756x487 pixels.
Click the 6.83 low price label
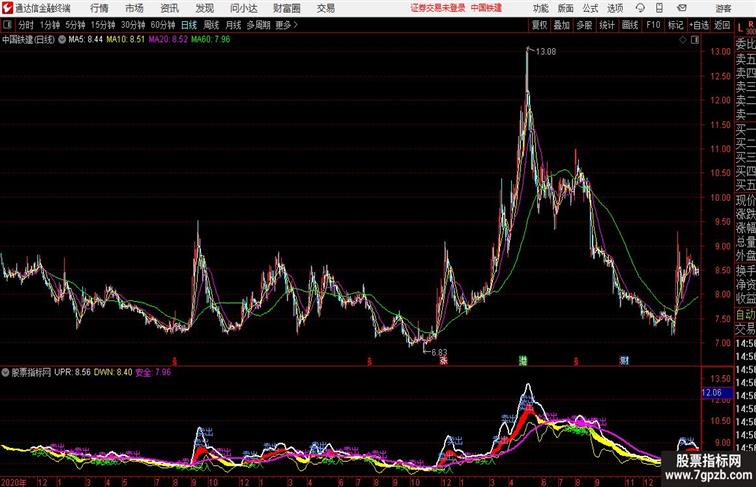click(439, 352)
